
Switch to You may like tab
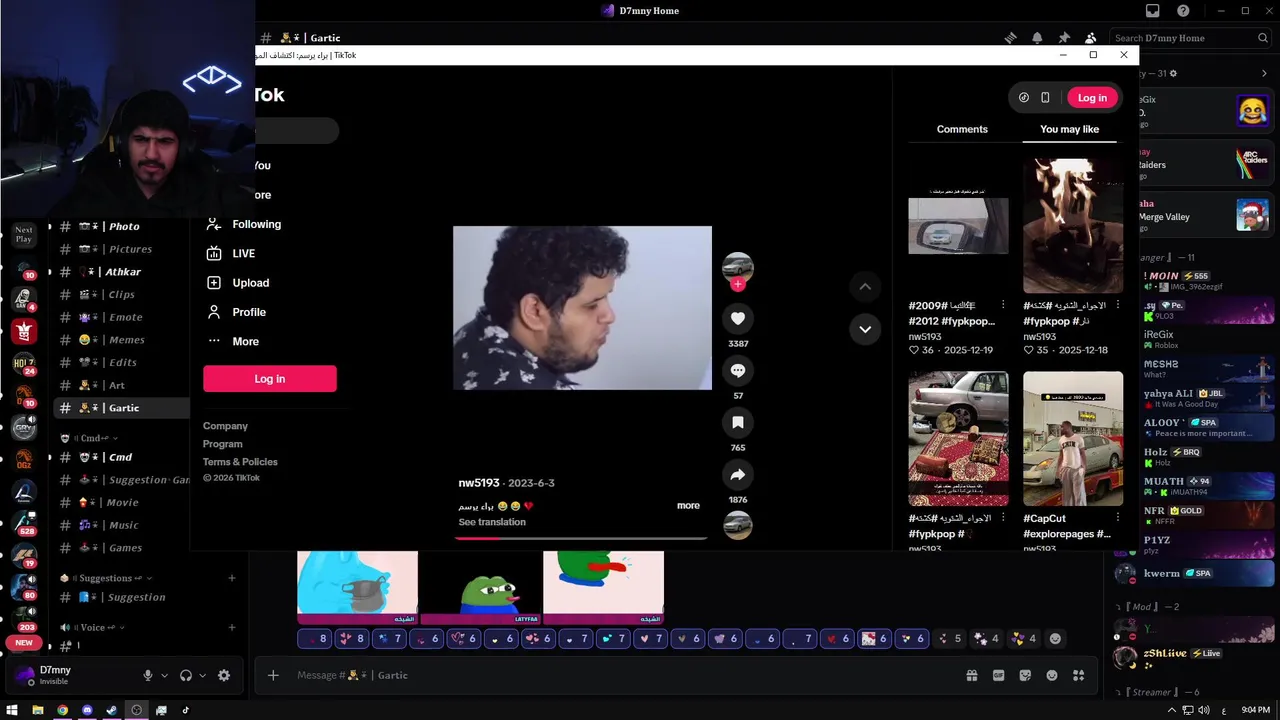point(1069,129)
